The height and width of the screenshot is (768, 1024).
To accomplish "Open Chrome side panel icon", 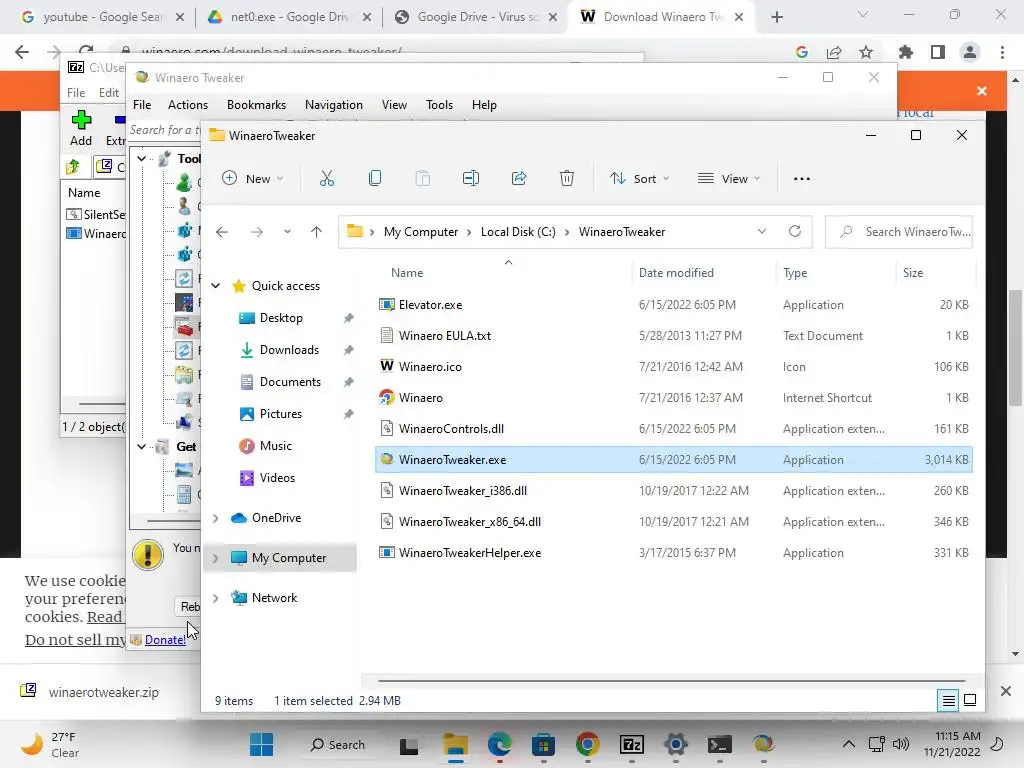I will point(938,52).
